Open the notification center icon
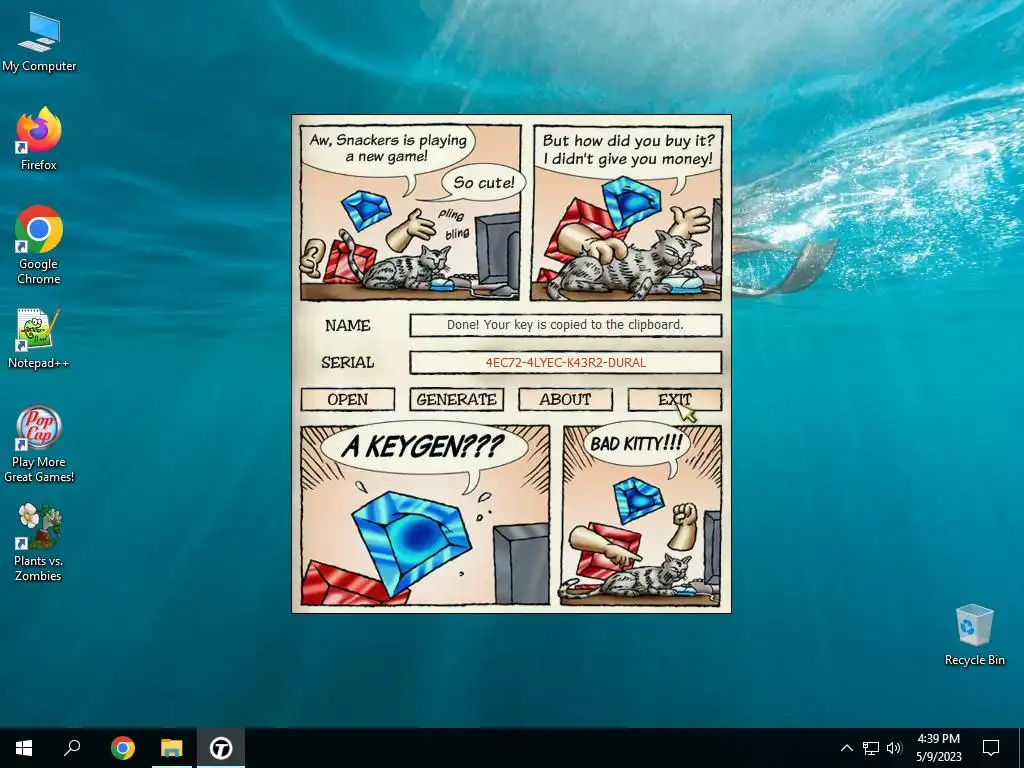 [x=991, y=748]
